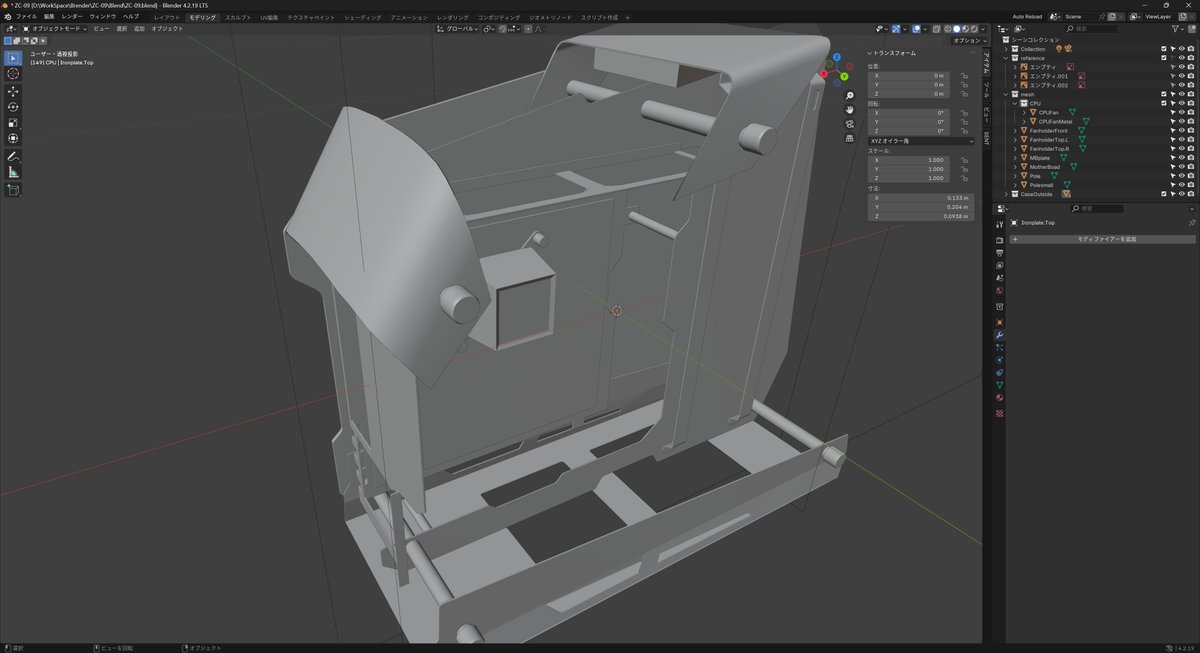Switch perspective/orthographic grid icon
Screen dimensions: 1200x653
(x=849, y=138)
